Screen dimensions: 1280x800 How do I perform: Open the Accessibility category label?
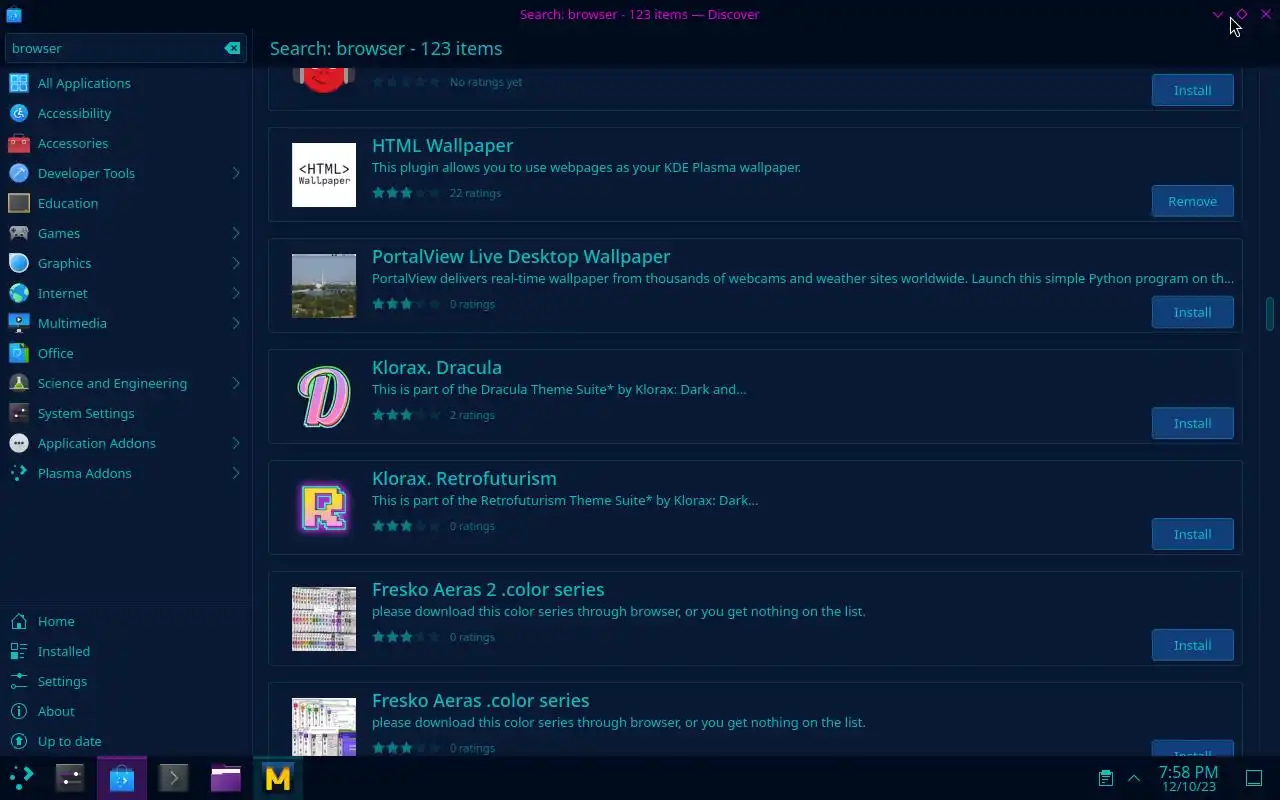pos(74,113)
